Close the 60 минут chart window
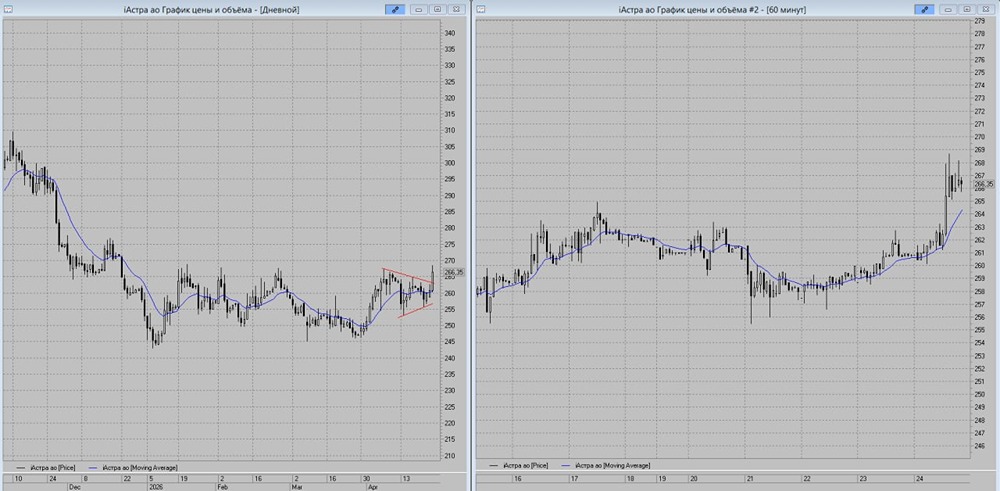The image size is (1000, 491). pyautogui.click(x=985, y=9)
